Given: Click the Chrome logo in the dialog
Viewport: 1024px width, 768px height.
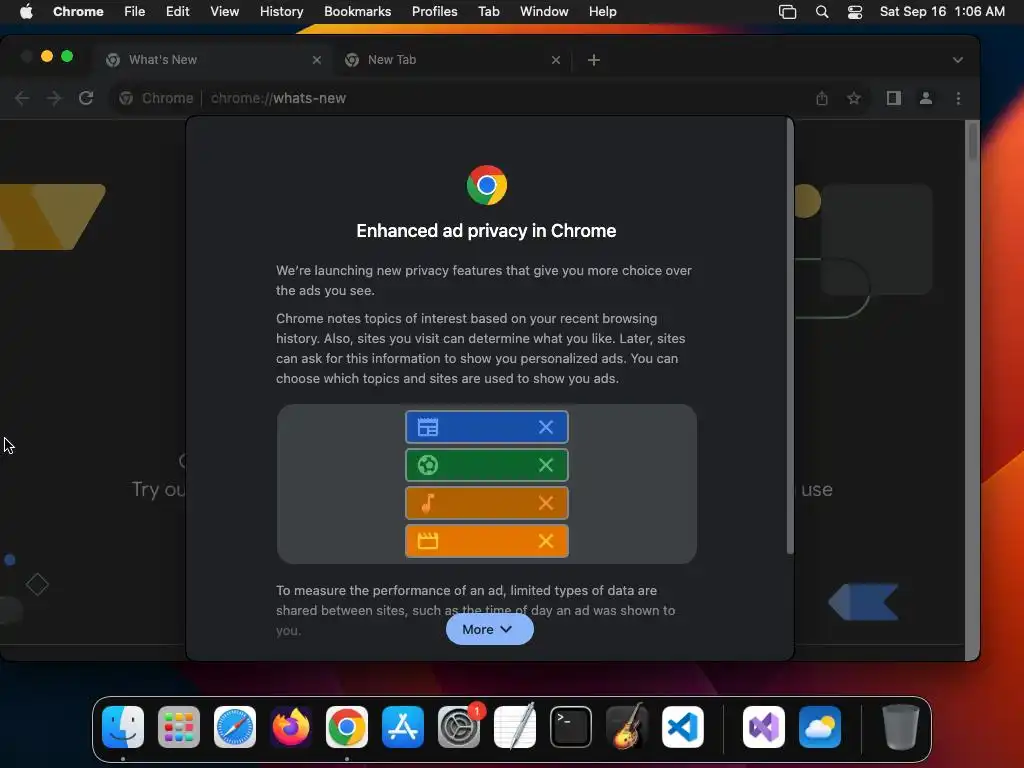Looking at the screenshot, I should pos(487,185).
